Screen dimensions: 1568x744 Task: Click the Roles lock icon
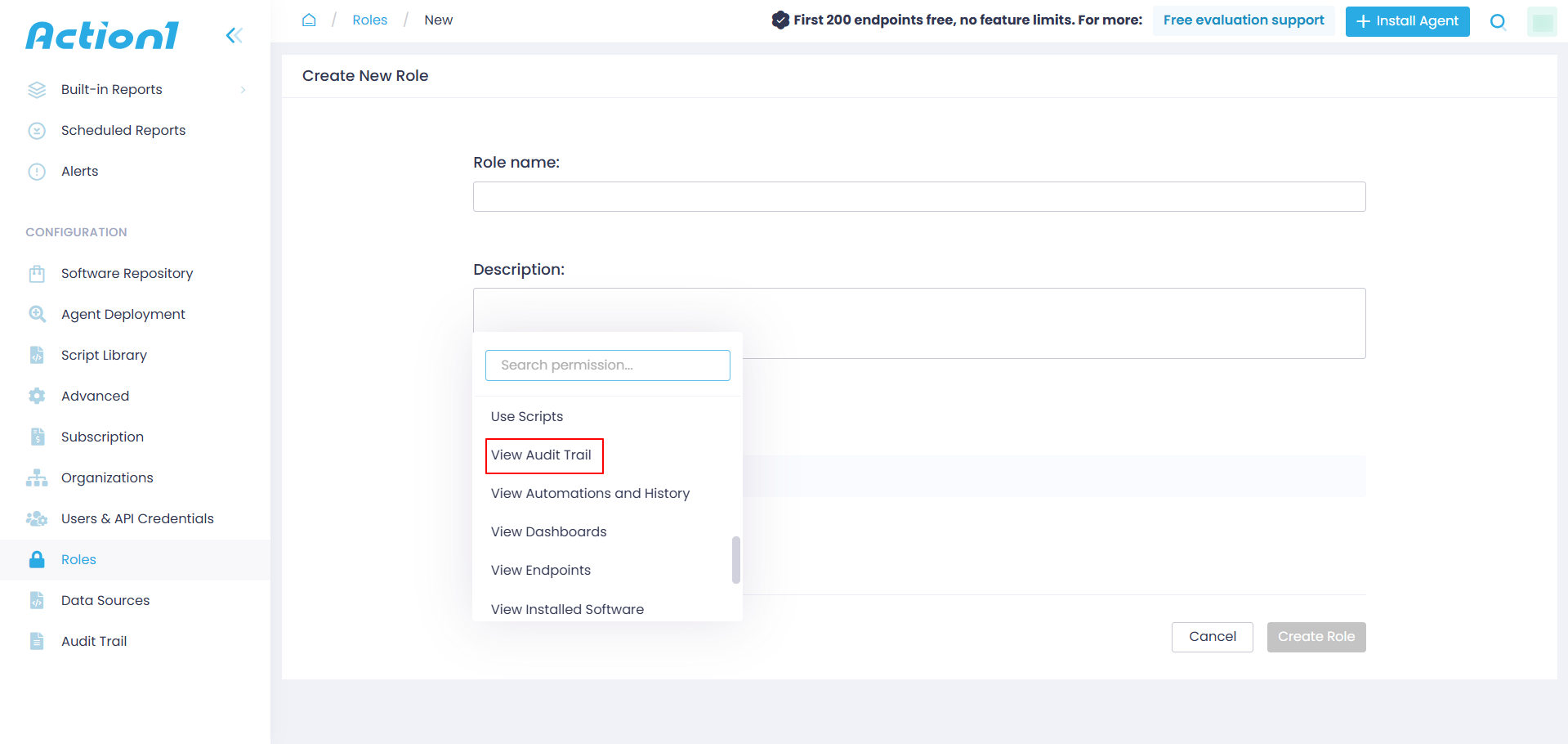[x=37, y=559]
